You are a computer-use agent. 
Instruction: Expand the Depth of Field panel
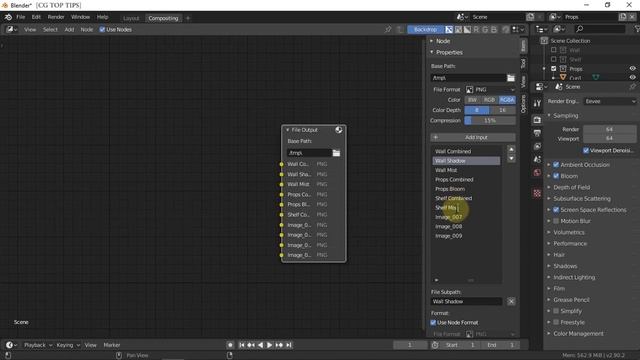571,187
